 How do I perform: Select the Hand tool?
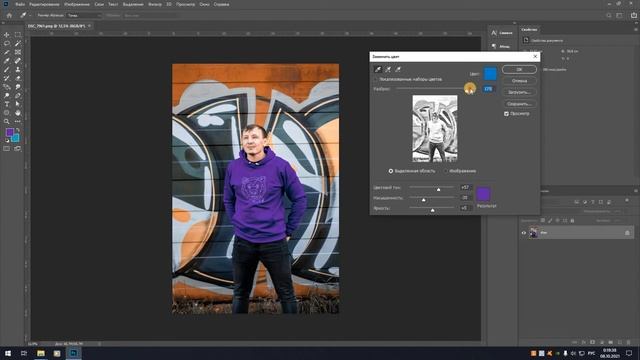tap(18, 113)
